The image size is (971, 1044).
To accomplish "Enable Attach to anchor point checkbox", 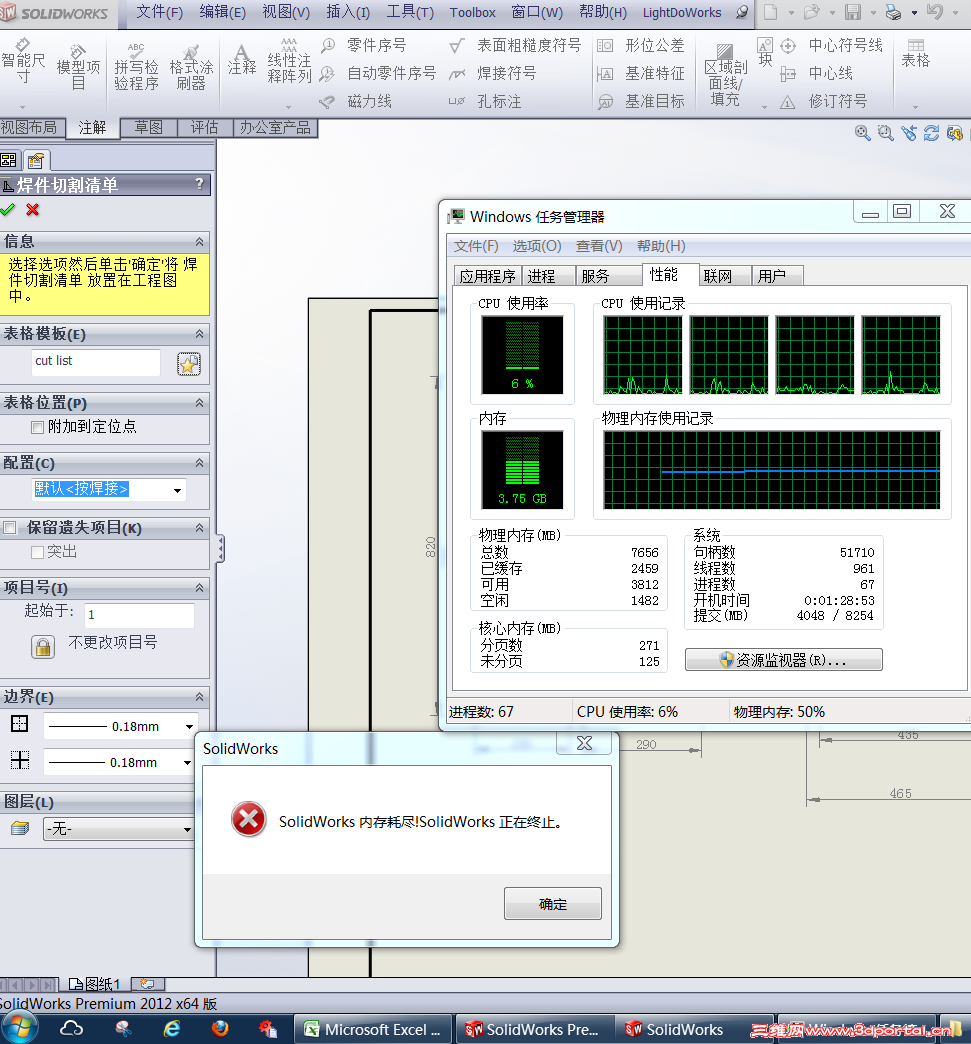I will pos(38,427).
